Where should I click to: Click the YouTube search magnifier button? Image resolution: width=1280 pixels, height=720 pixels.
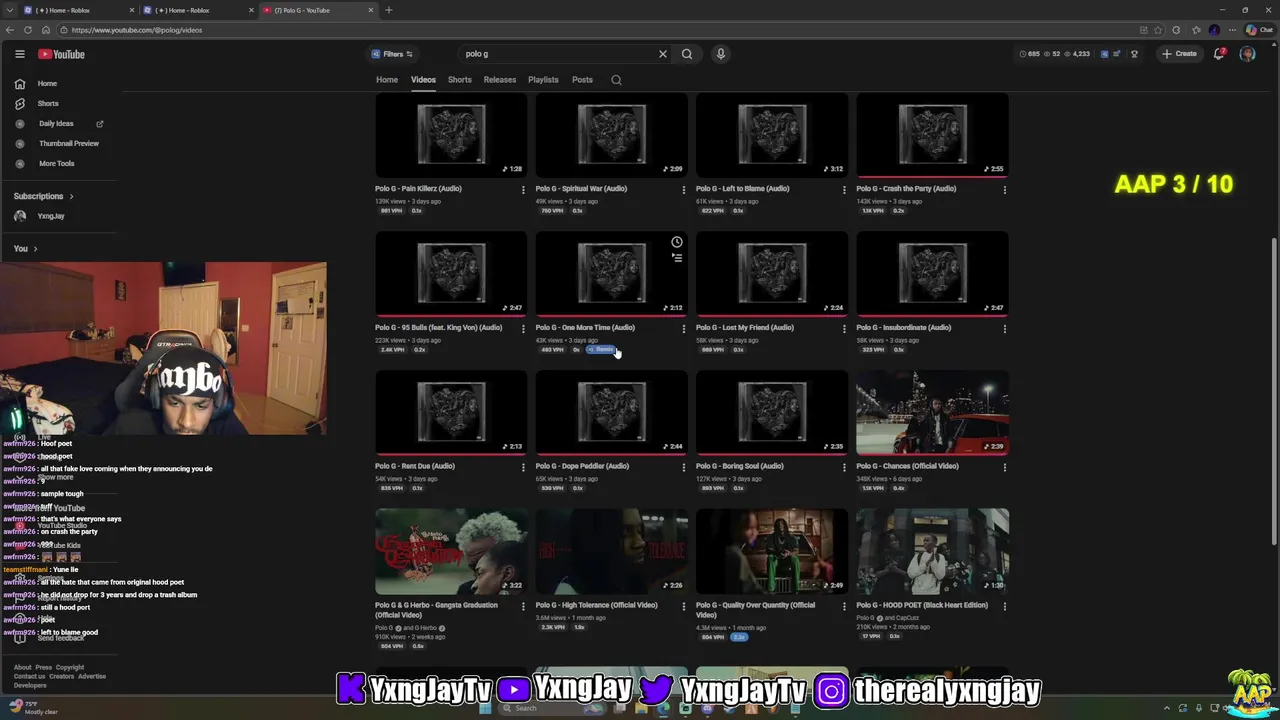[687, 54]
